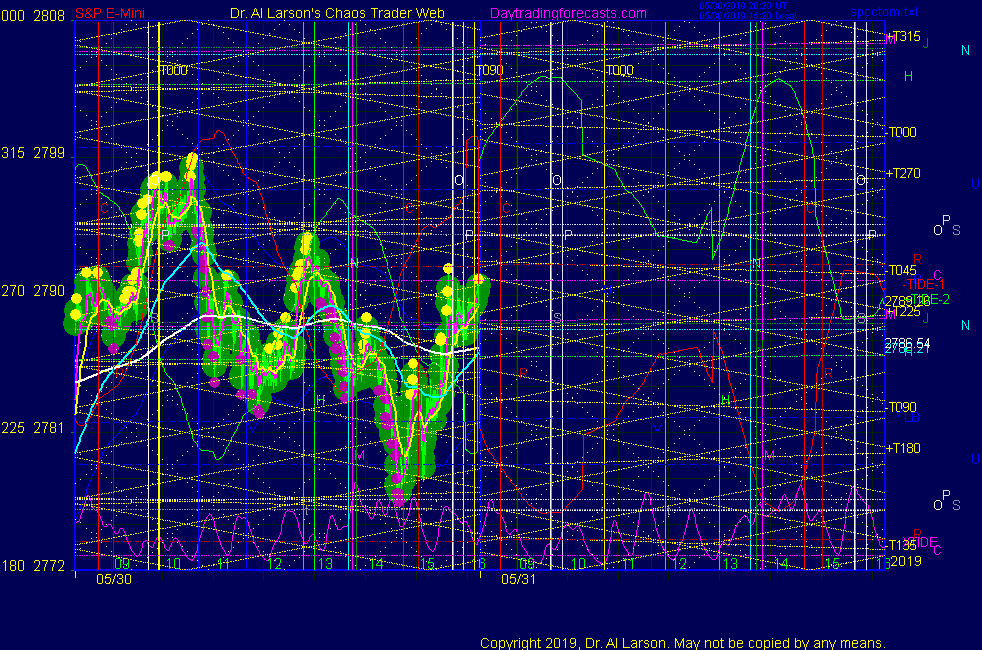Click the "225 2781" price axis label

pos(33,428)
